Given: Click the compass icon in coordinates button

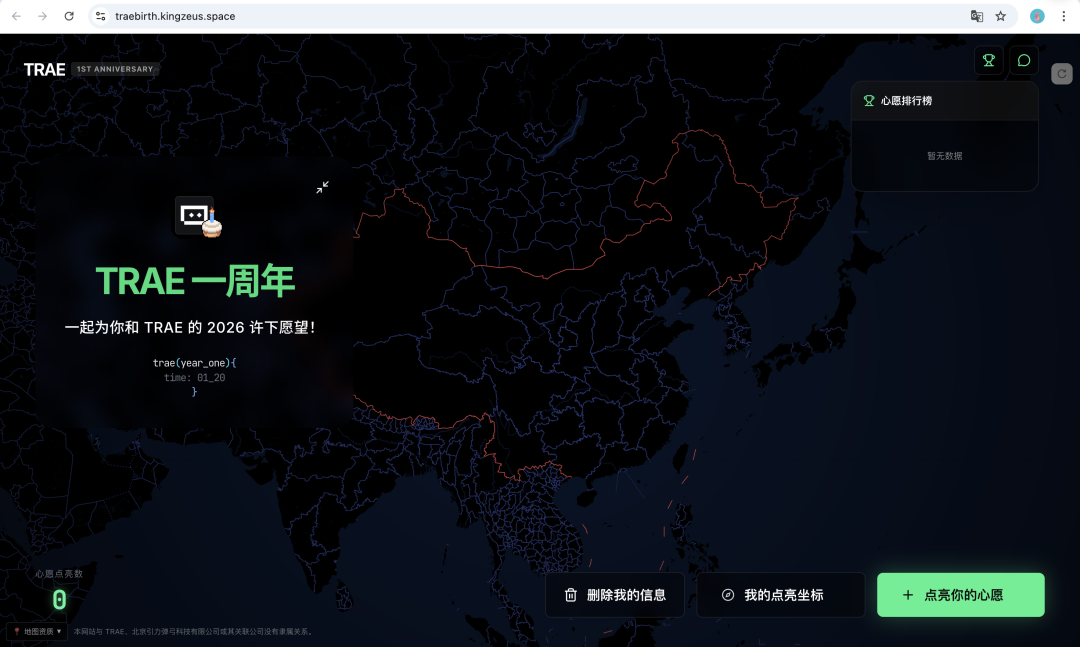Looking at the screenshot, I should tap(728, 595).
